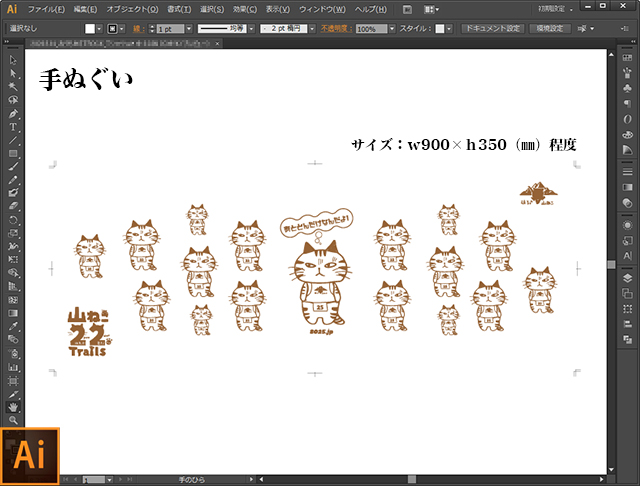
Task: Open the ウィンドウ menu
Action: point(322,9)
